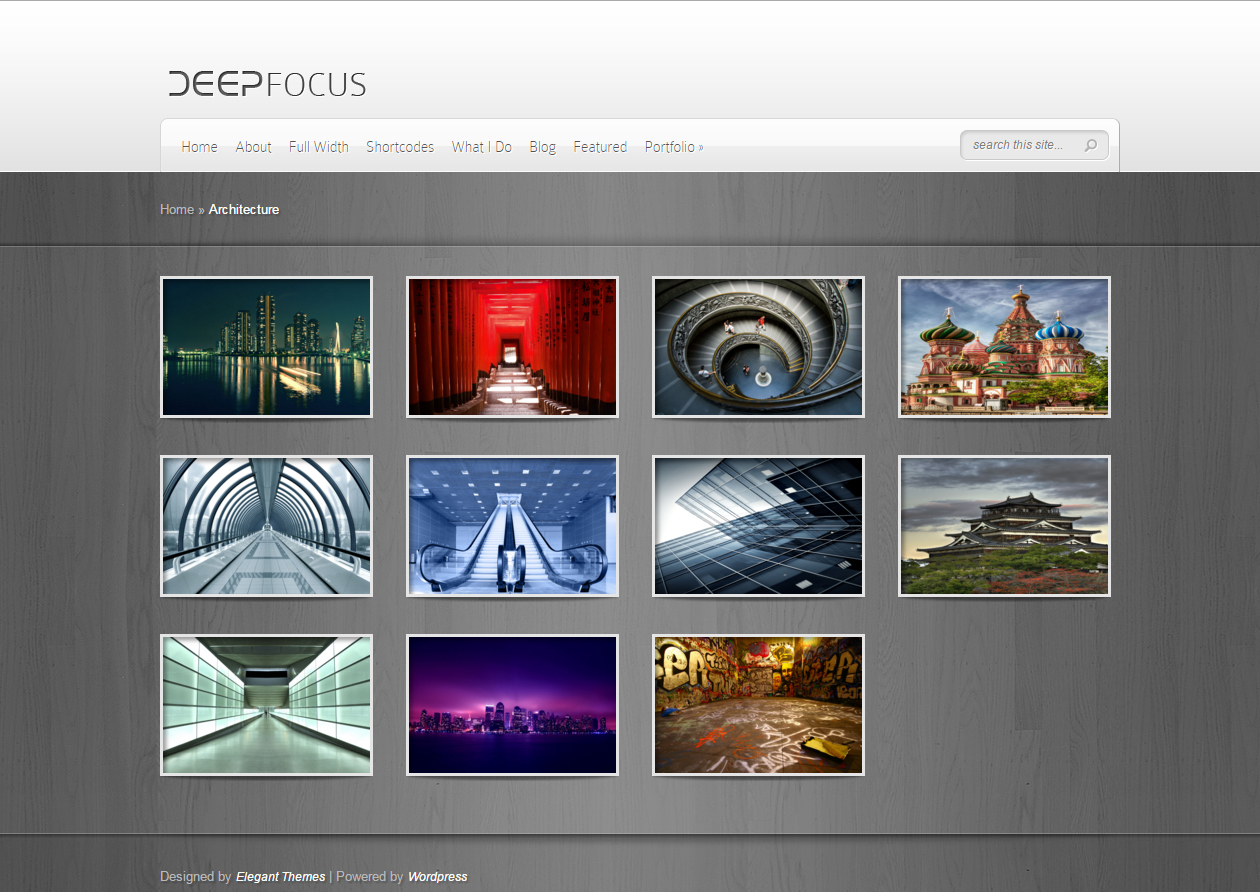Screen dimensions: 1260x892
Task: Open the St Basil's Cathedral thumbnail
Action: pyautogui.click(x=1004, y=347)
